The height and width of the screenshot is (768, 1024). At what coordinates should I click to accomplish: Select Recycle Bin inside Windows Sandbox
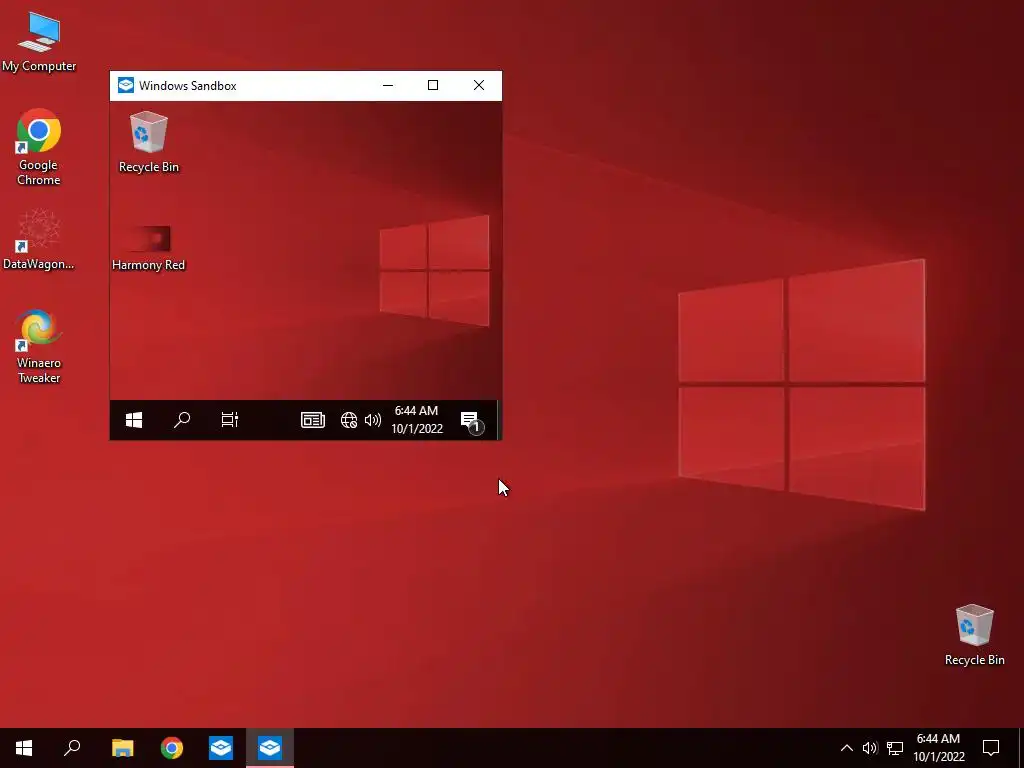tap(149, 142)
